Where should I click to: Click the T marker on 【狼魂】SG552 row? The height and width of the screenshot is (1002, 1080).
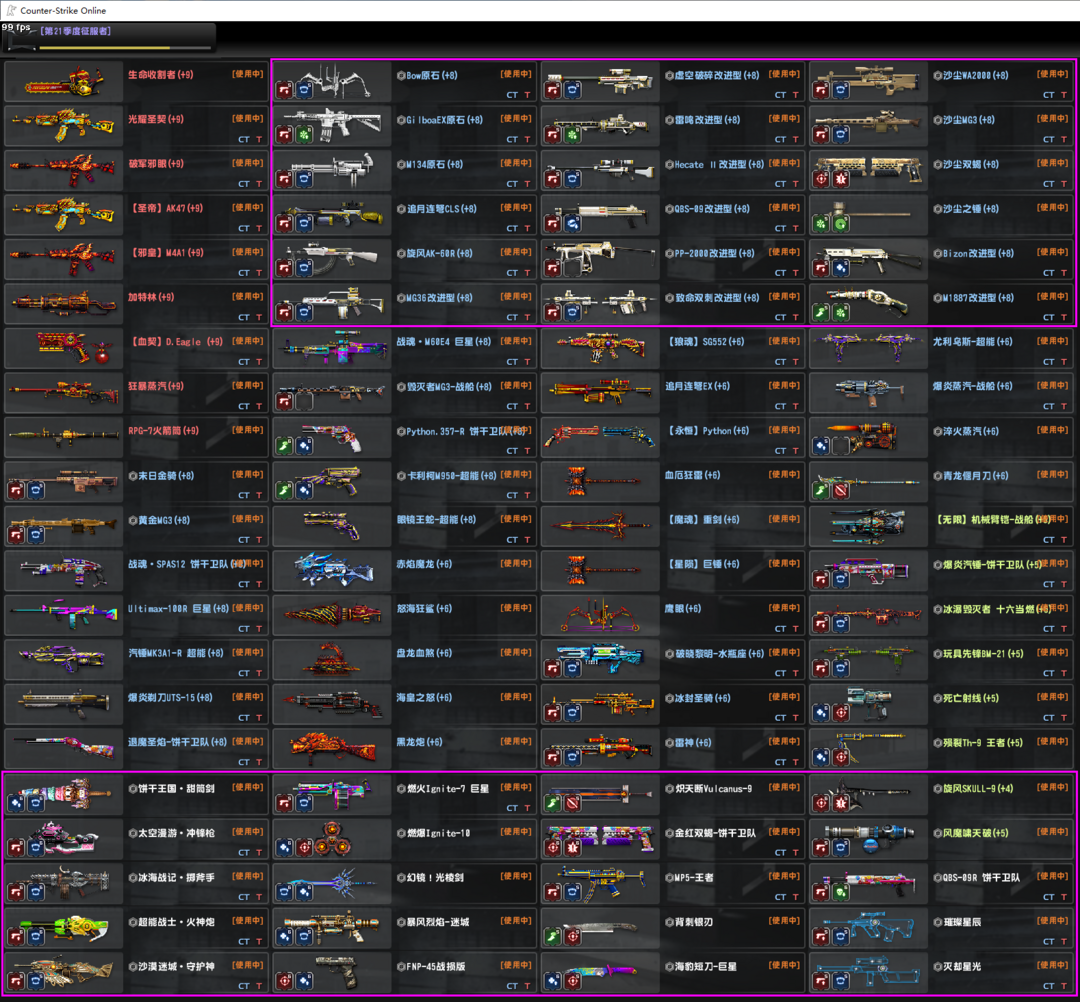[x=796, y=362]
